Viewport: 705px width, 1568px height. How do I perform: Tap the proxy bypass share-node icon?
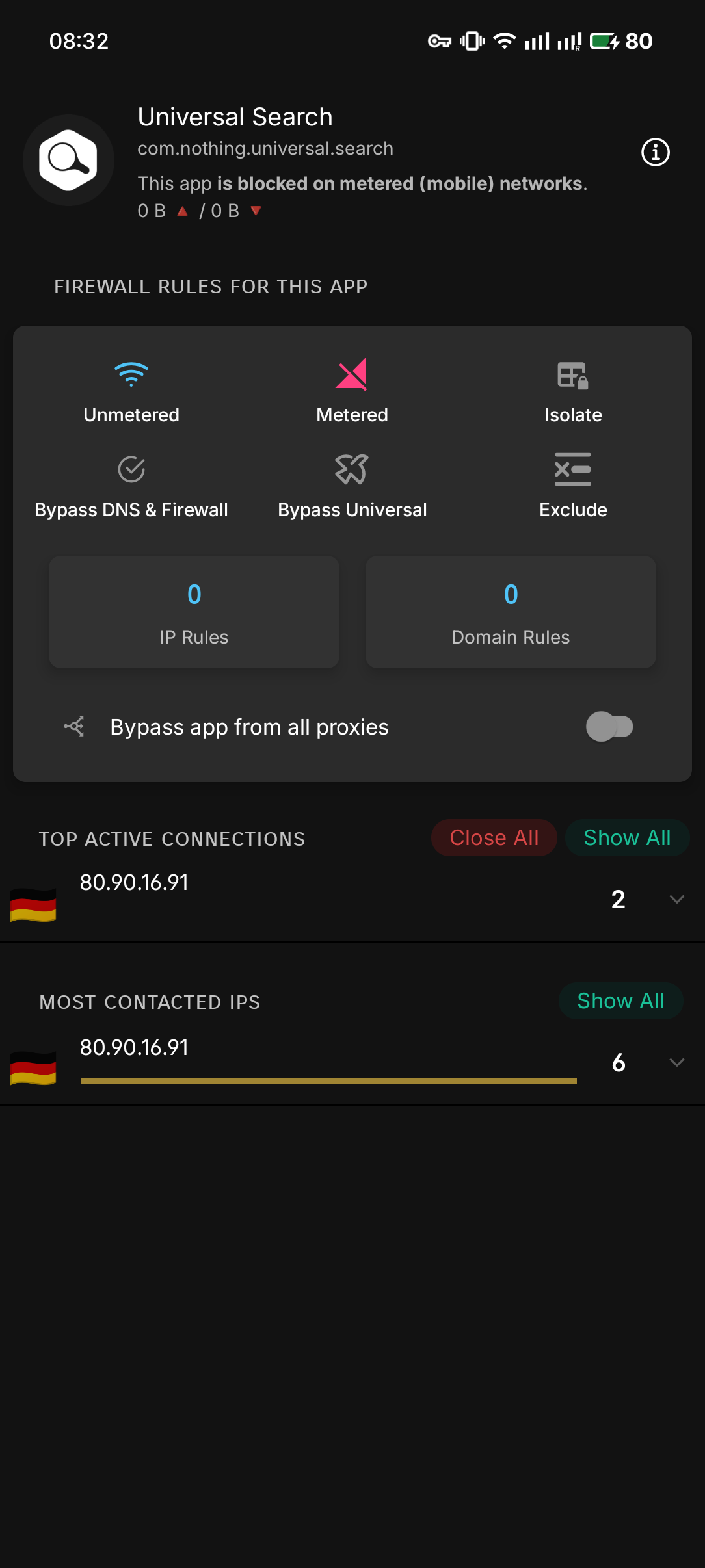tap(74, 726)
